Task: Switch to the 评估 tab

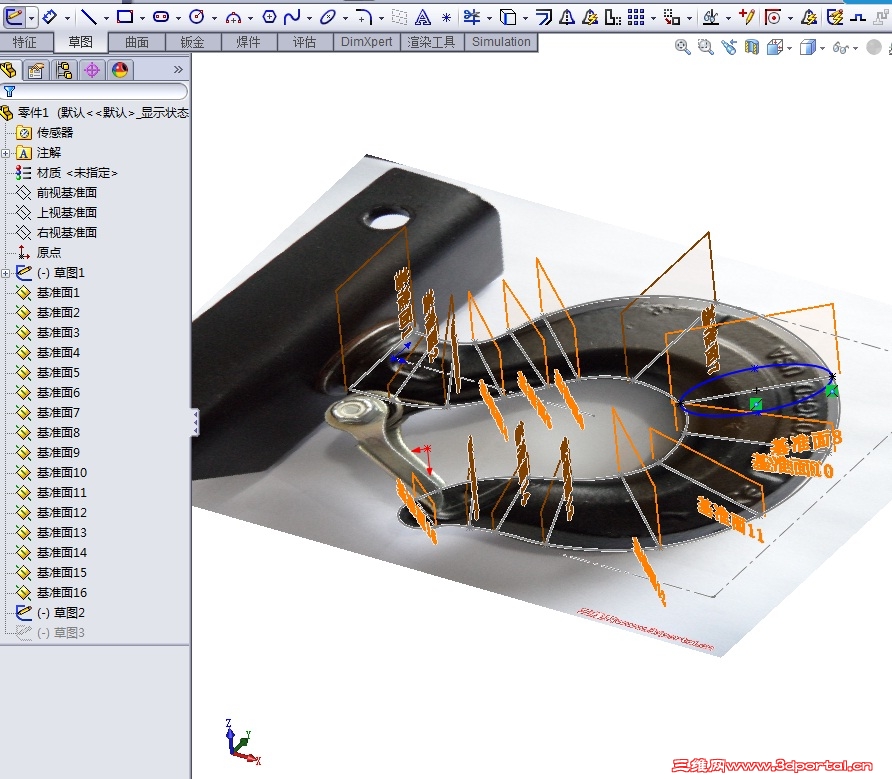Action: tap(304, 42)
